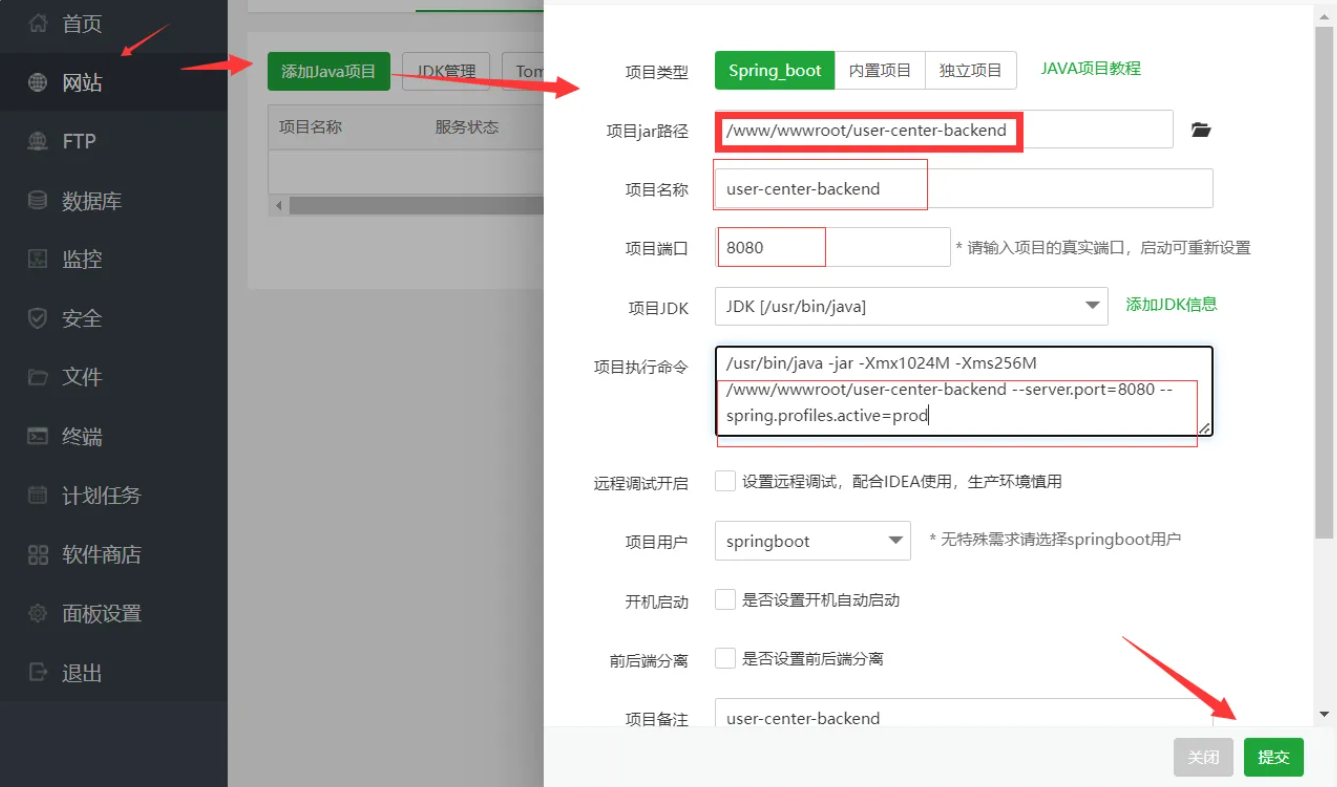Click the 项目端口 input field
Image resolution: width=1337 pixels, height=787 pixels.
click(x=832, y=247)
